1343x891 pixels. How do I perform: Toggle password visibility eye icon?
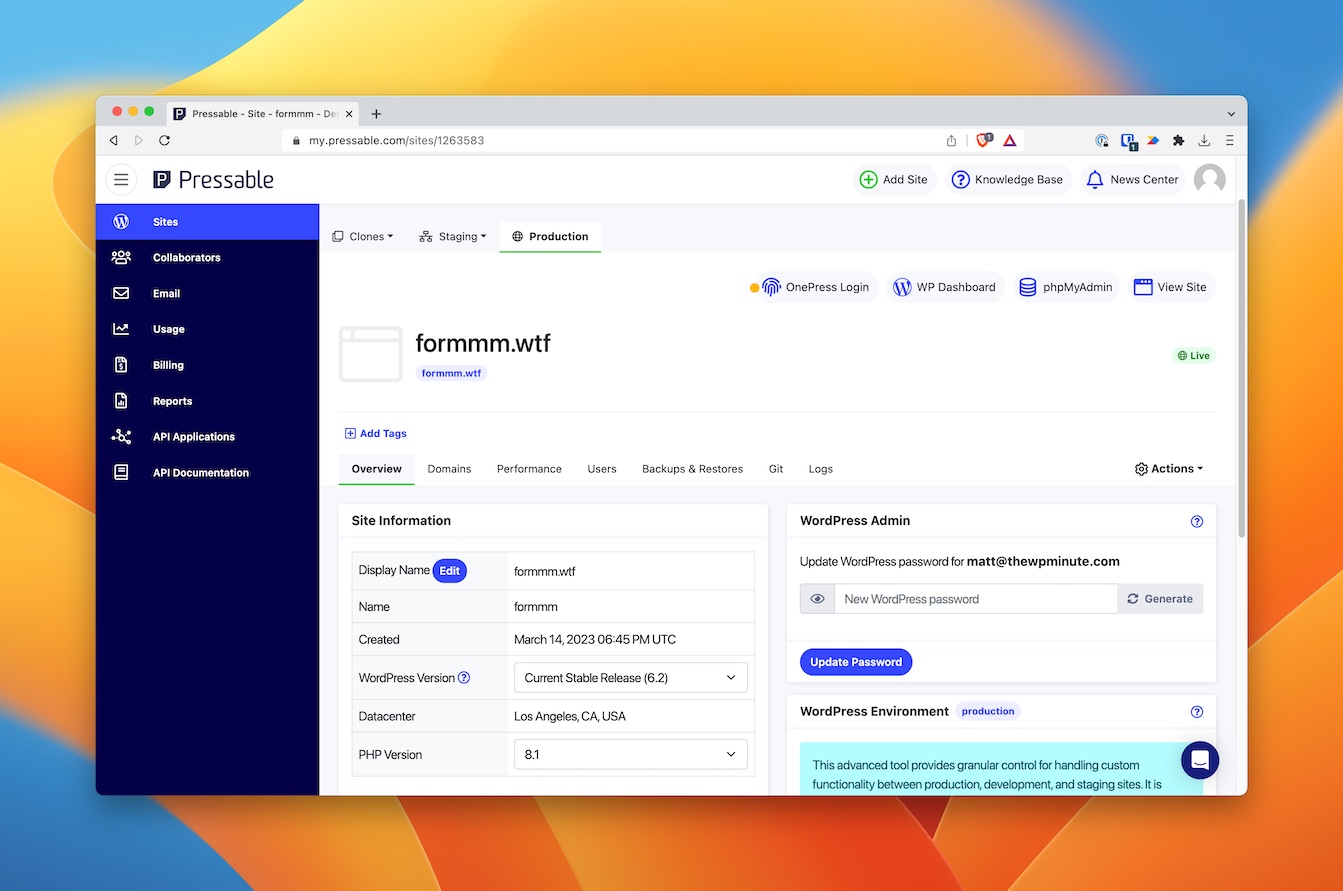pos(817,599)
